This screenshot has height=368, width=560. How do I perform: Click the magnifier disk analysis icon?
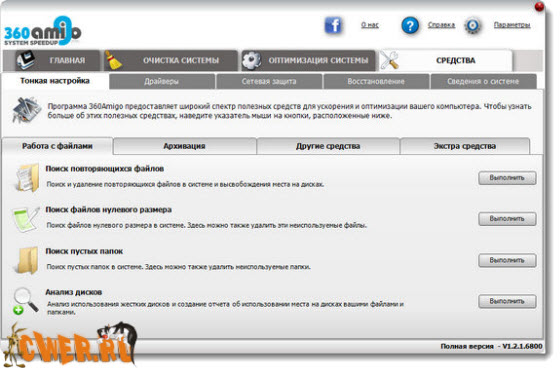[26, 301]
